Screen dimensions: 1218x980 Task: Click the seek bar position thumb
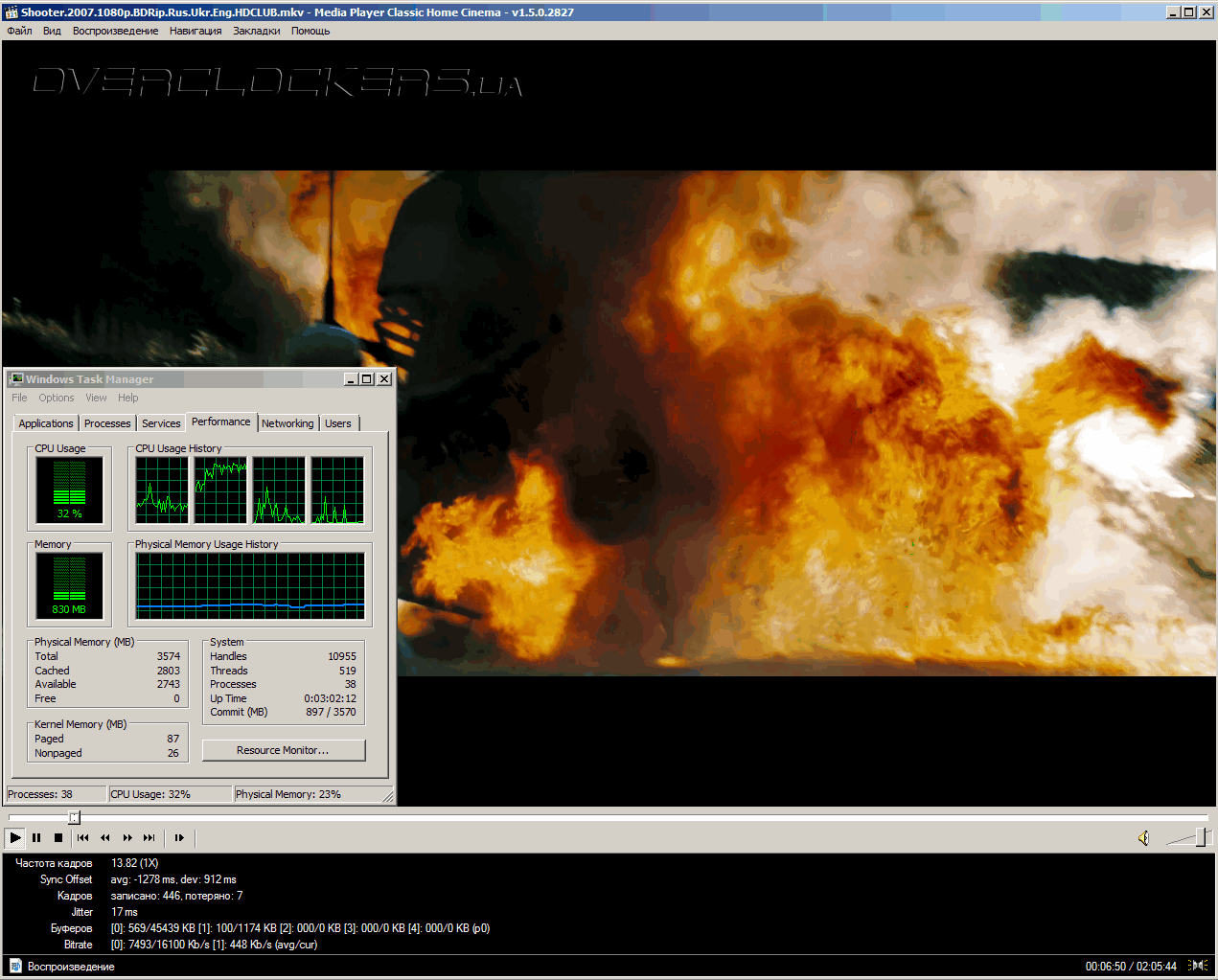tap(74, 817)
